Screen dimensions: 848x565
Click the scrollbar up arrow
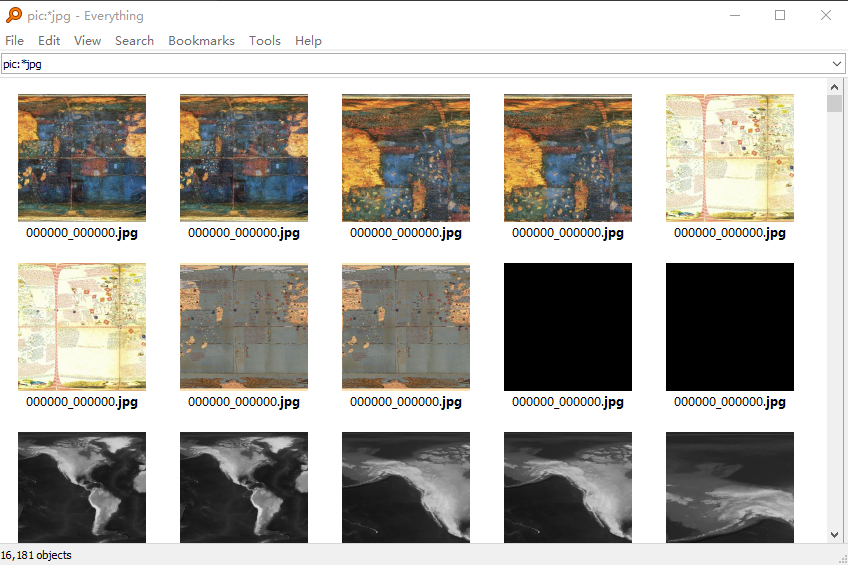834,87
